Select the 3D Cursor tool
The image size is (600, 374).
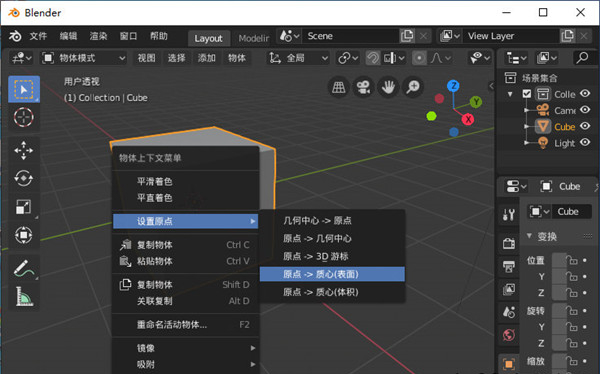click(23, 117)
